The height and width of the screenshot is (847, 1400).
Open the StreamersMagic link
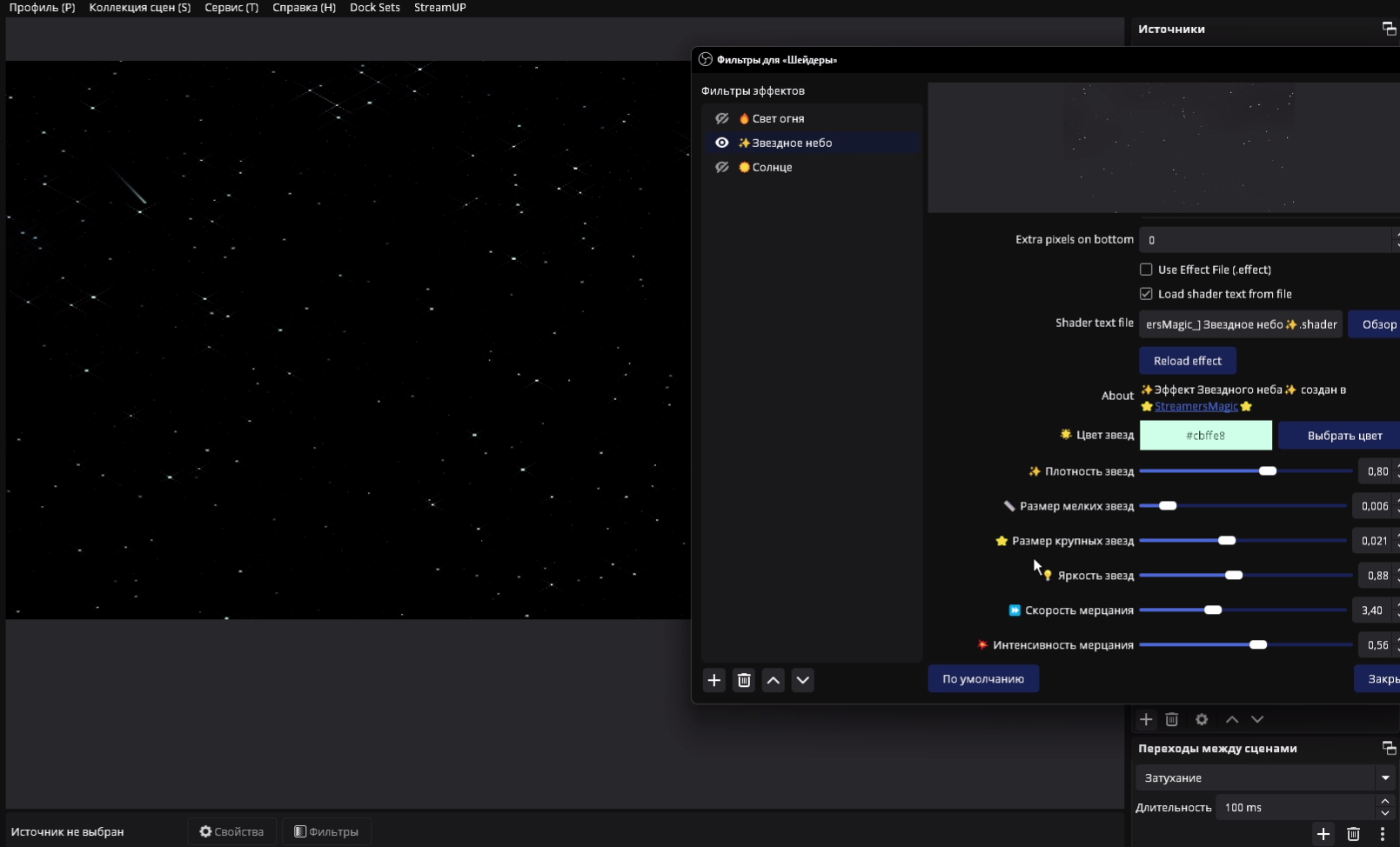pyautogui.click(x=1196, y=406)
